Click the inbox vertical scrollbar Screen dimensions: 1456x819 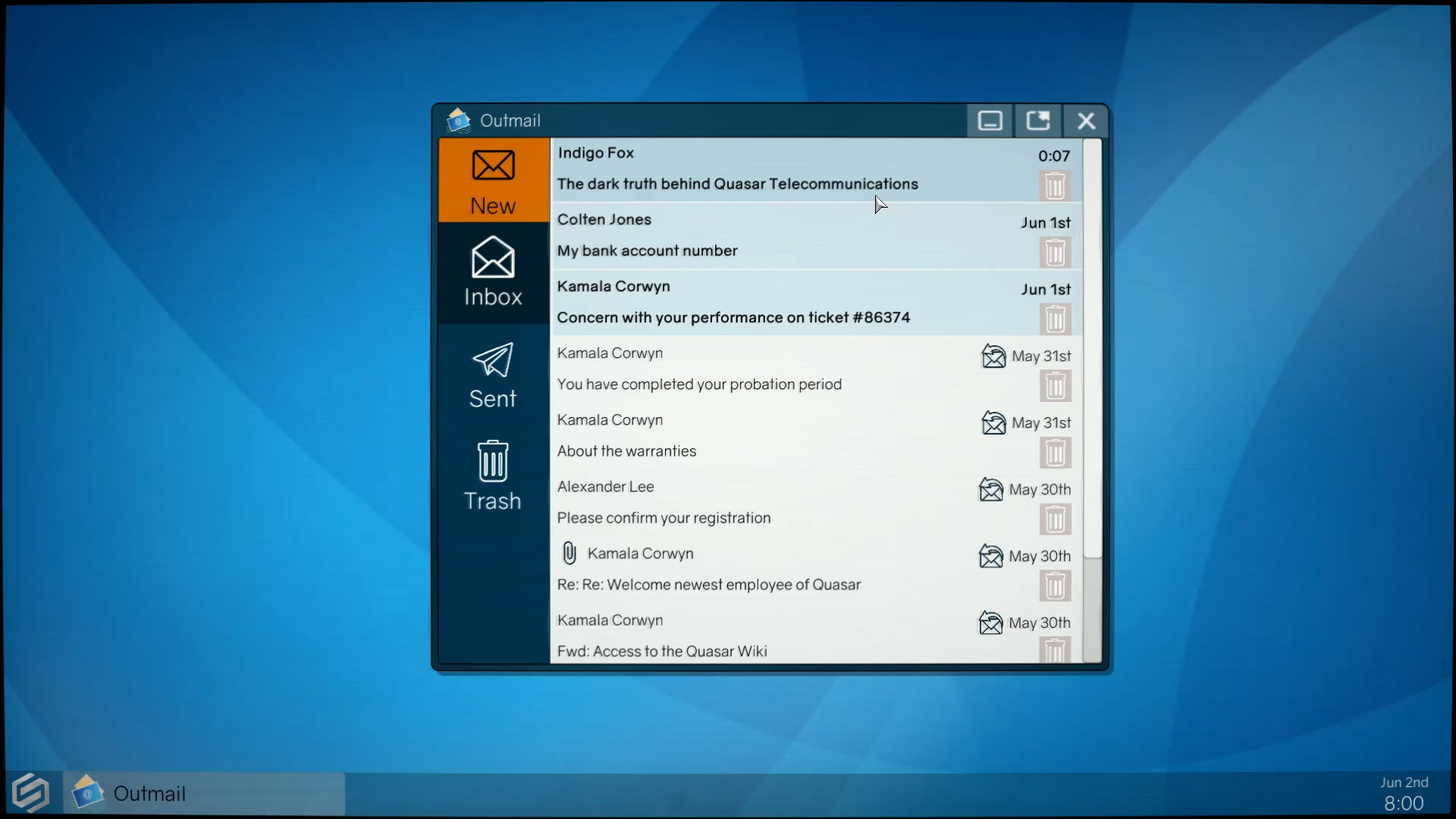click(1092, 349)
